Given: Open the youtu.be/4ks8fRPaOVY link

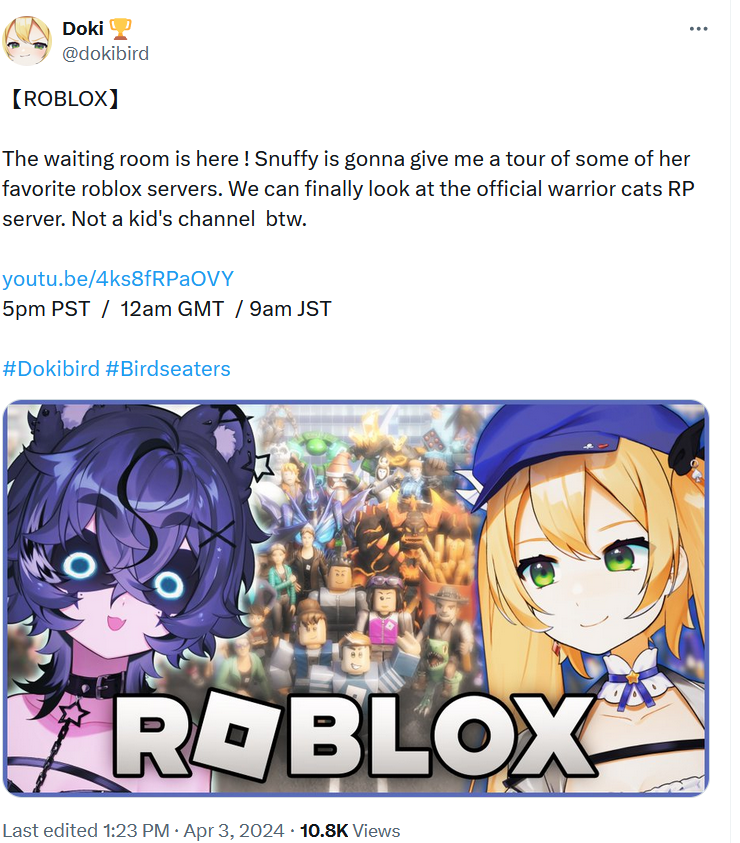Looking at the screenshot, I should point(118,278).
